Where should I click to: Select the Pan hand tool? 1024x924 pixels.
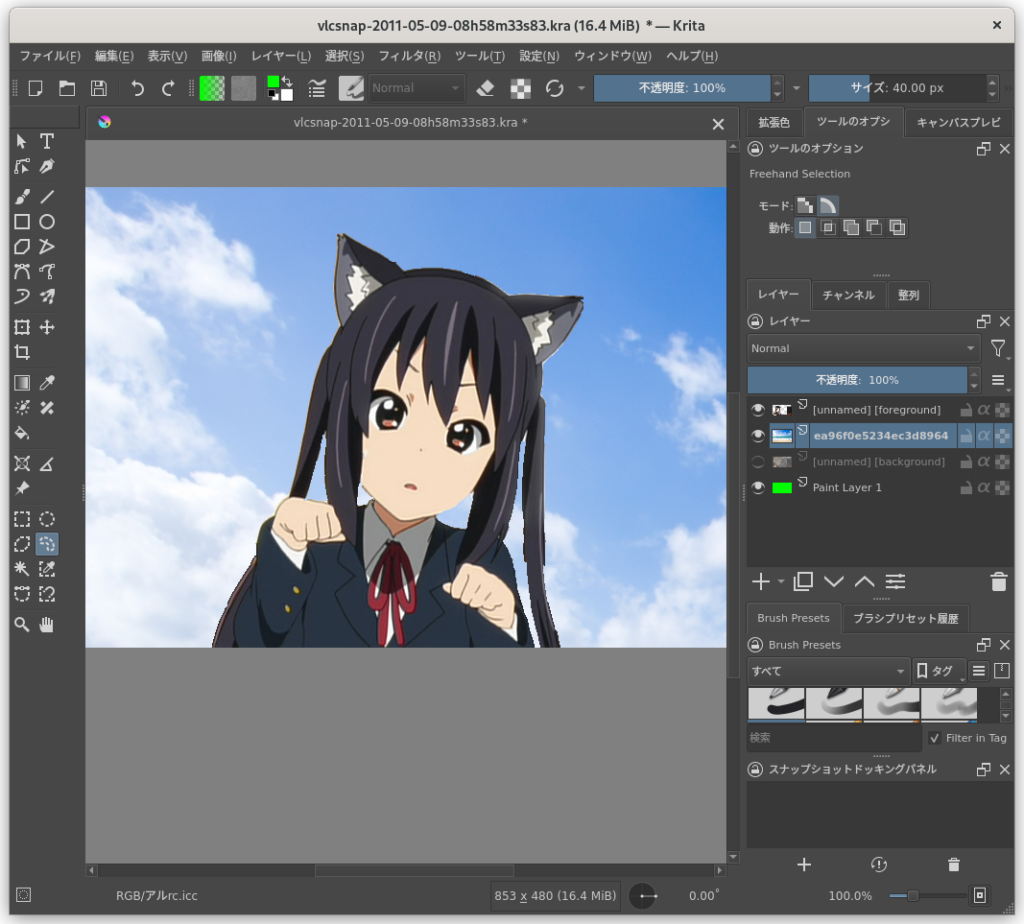[47, 625]
